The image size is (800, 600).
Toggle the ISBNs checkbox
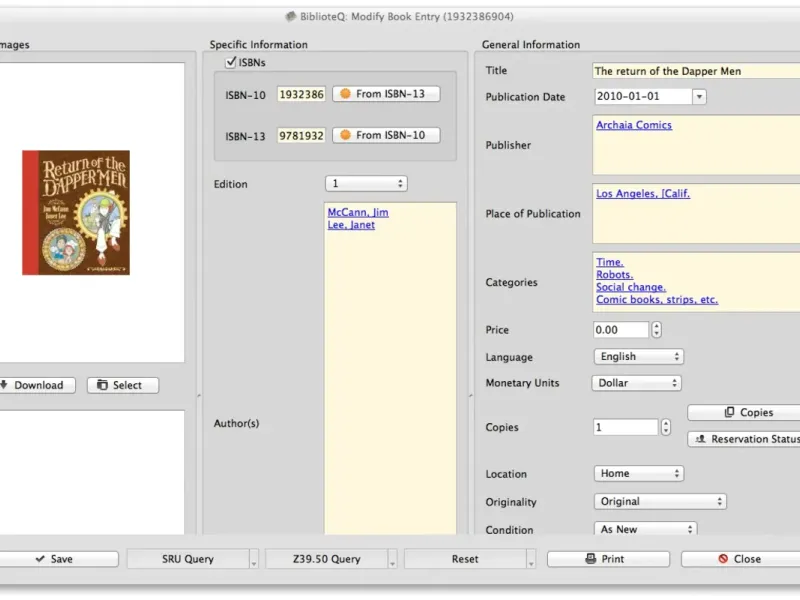231,62
